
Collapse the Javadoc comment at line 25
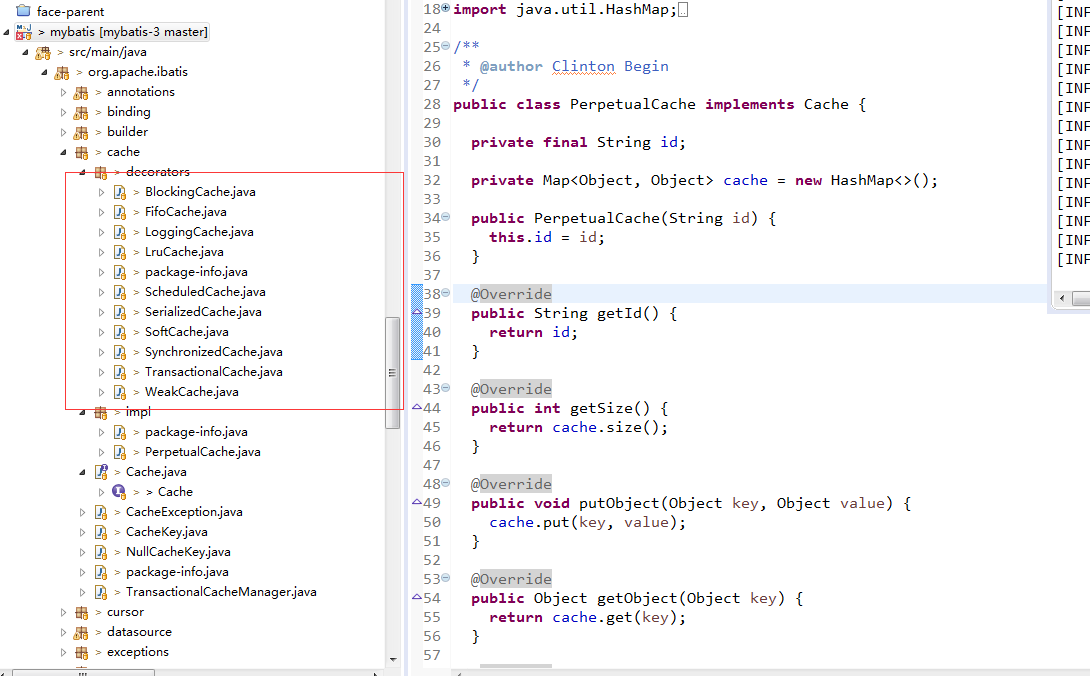pyautogui.click(x=446, y=46)
